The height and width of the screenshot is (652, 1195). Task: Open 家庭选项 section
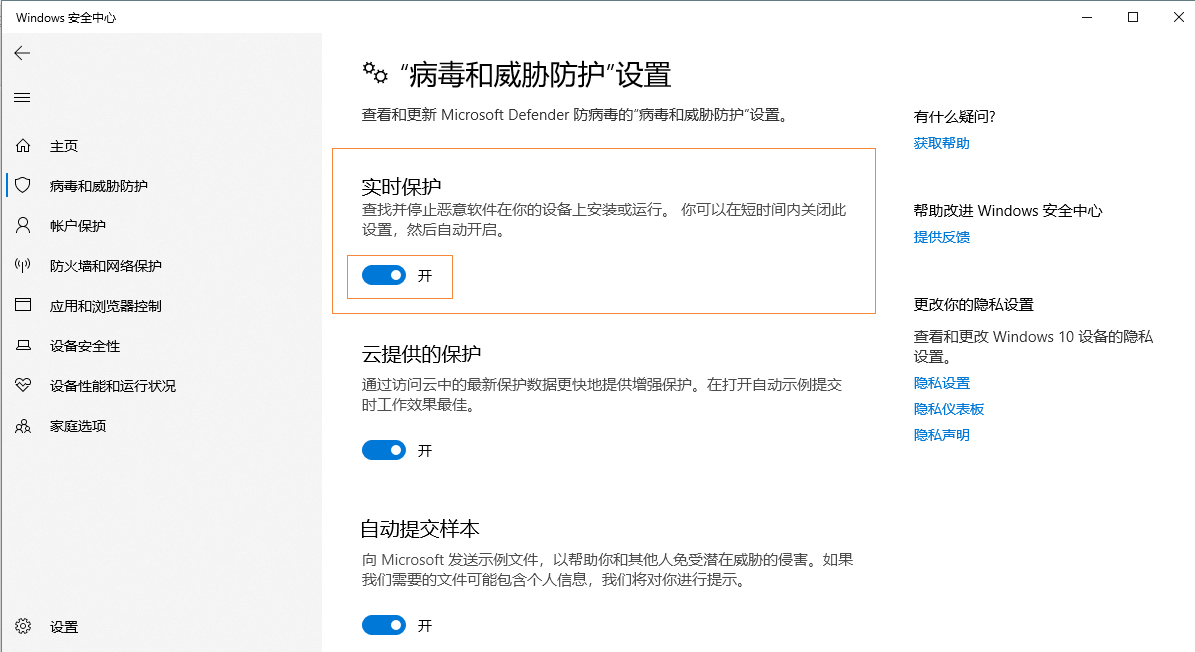pyautogui.click(x=78, y=426)
